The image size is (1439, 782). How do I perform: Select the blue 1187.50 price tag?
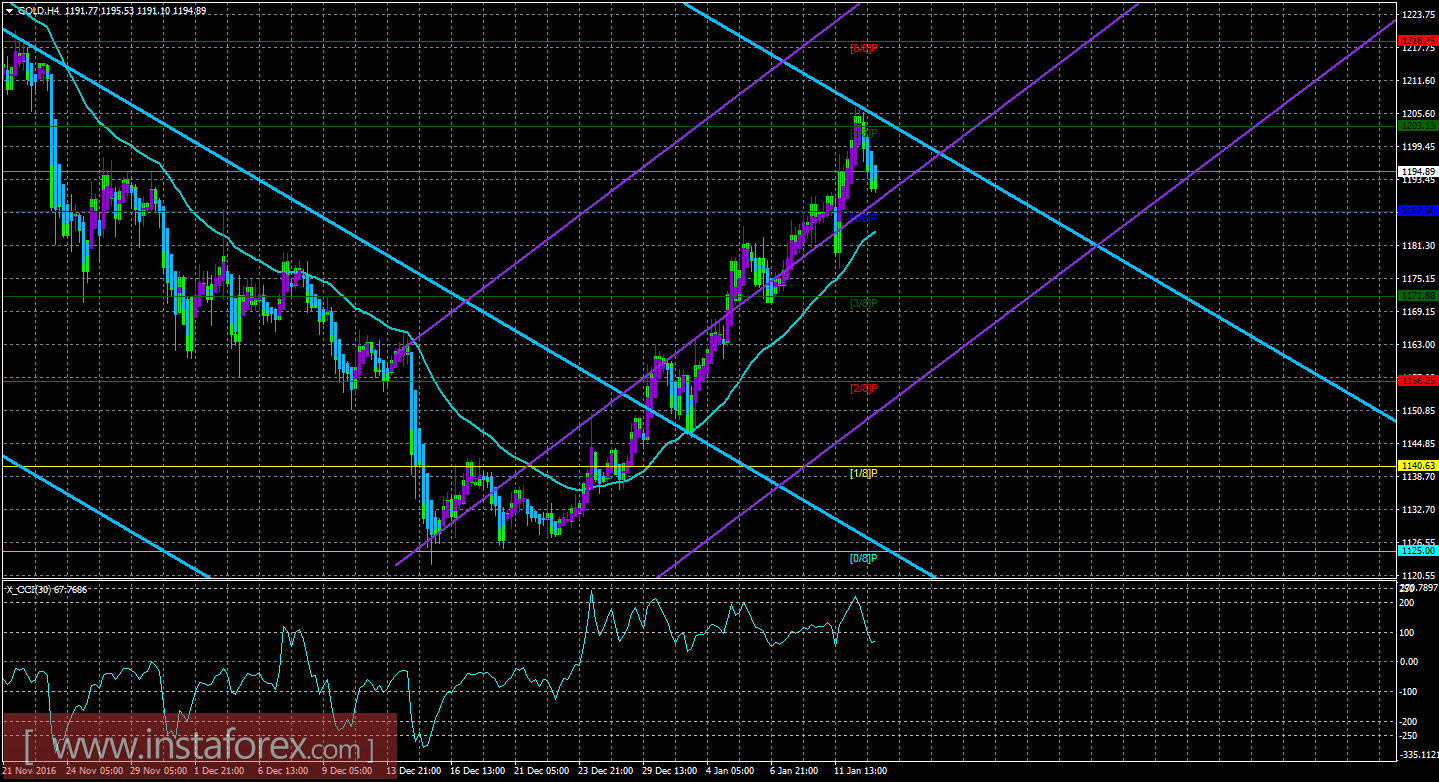[1418, 211]
